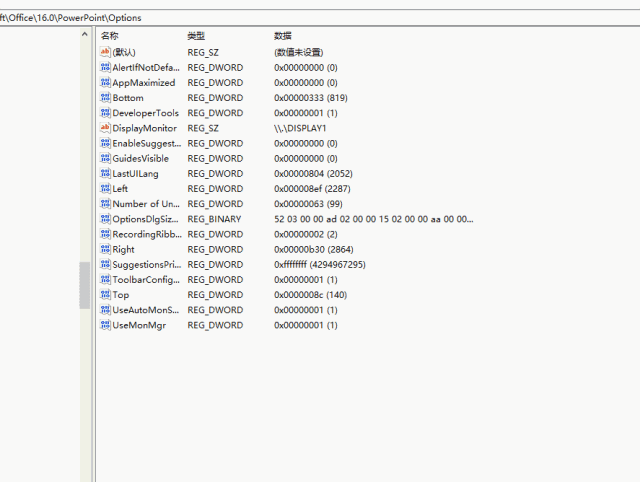Select the AlertIfNotDefa... value name
The image size is (640, 482).
pos(146,67)
